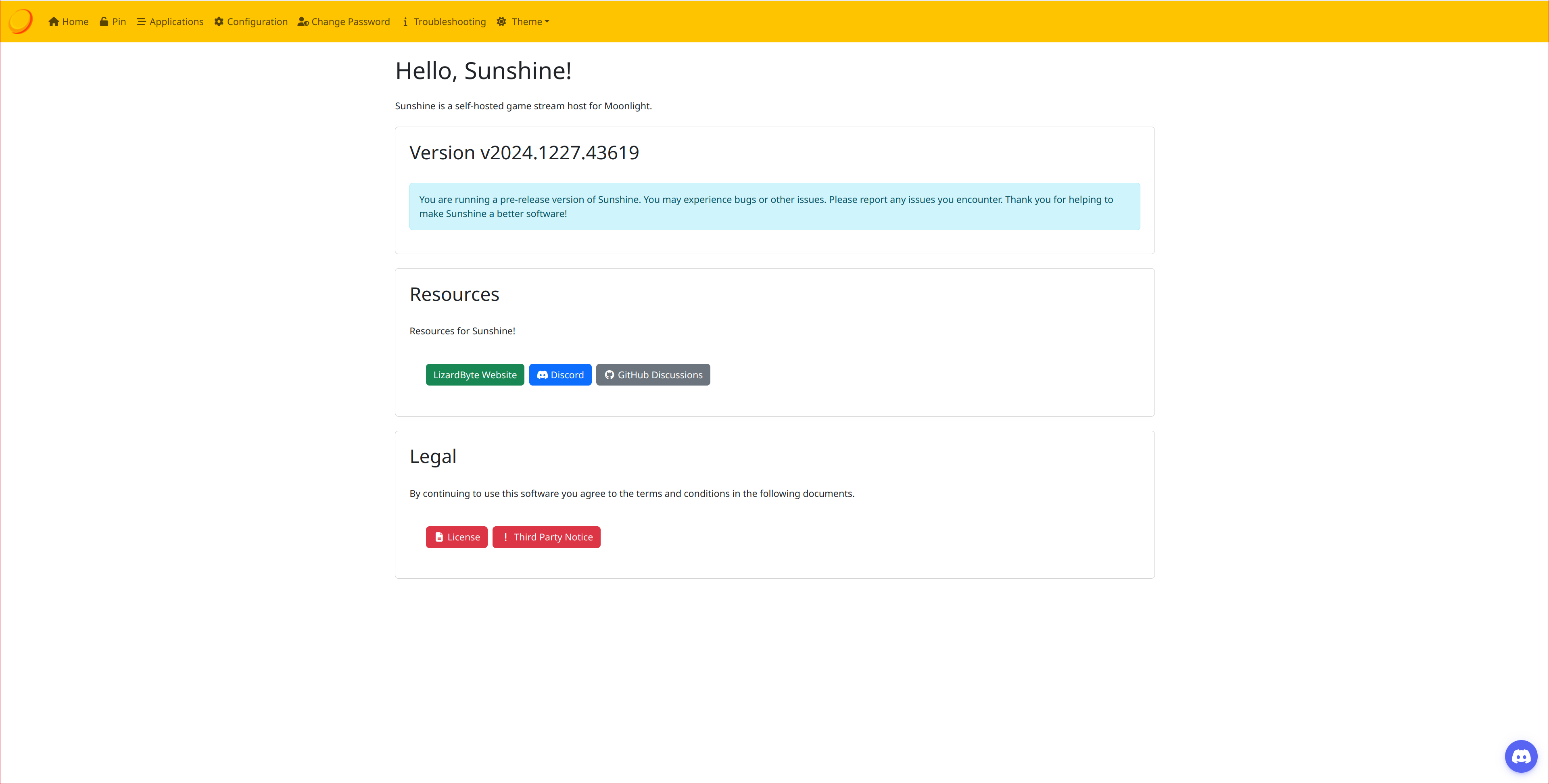The height and width of the screenshot is (784, 1549).
Task: Open the Applications menu item
Action: click(x=176, y=22)
